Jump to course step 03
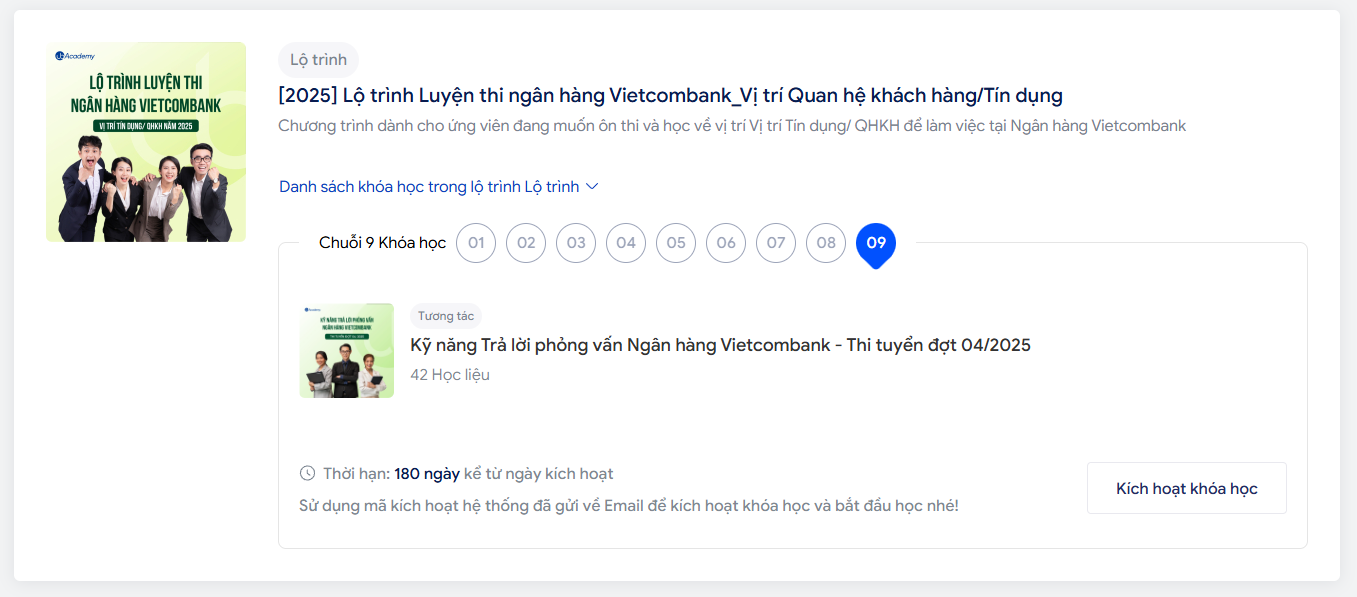 tap(576, 243)
